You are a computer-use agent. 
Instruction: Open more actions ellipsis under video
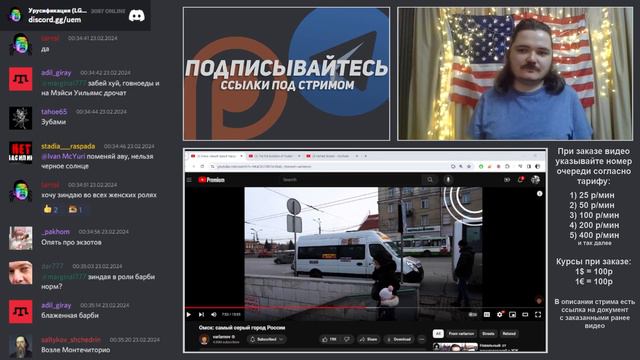(x=422, y=339)
